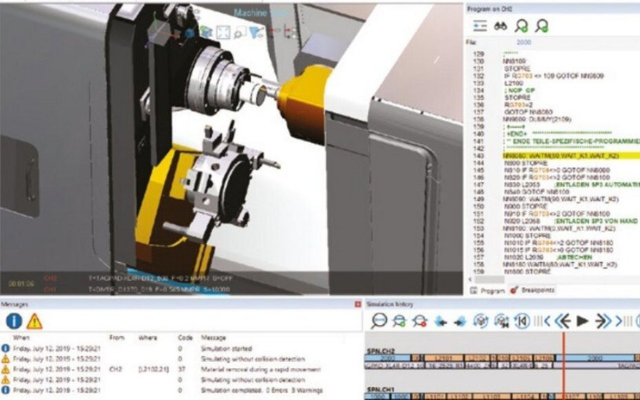Click the red timeline position marker
The height and width of the screenshot is (400, 640).
[564, 365]
